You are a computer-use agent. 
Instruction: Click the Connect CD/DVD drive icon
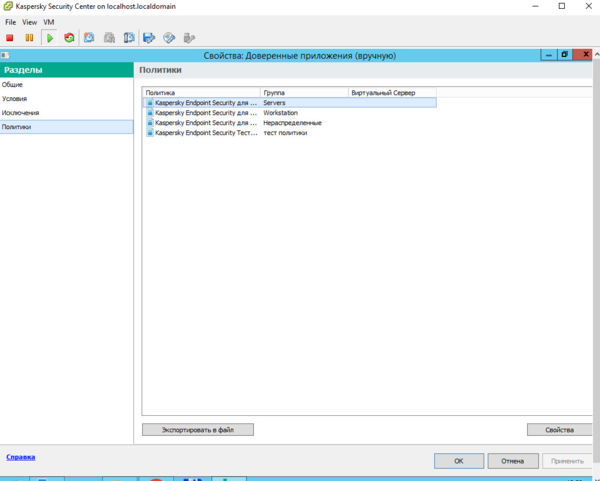pos(169,38)
